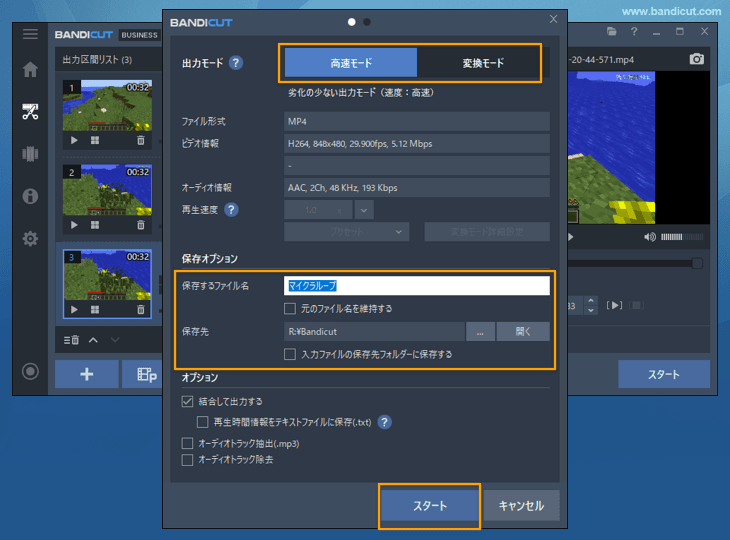Open the Split tool icon in sidebar
730x540 pixels.
30,154
